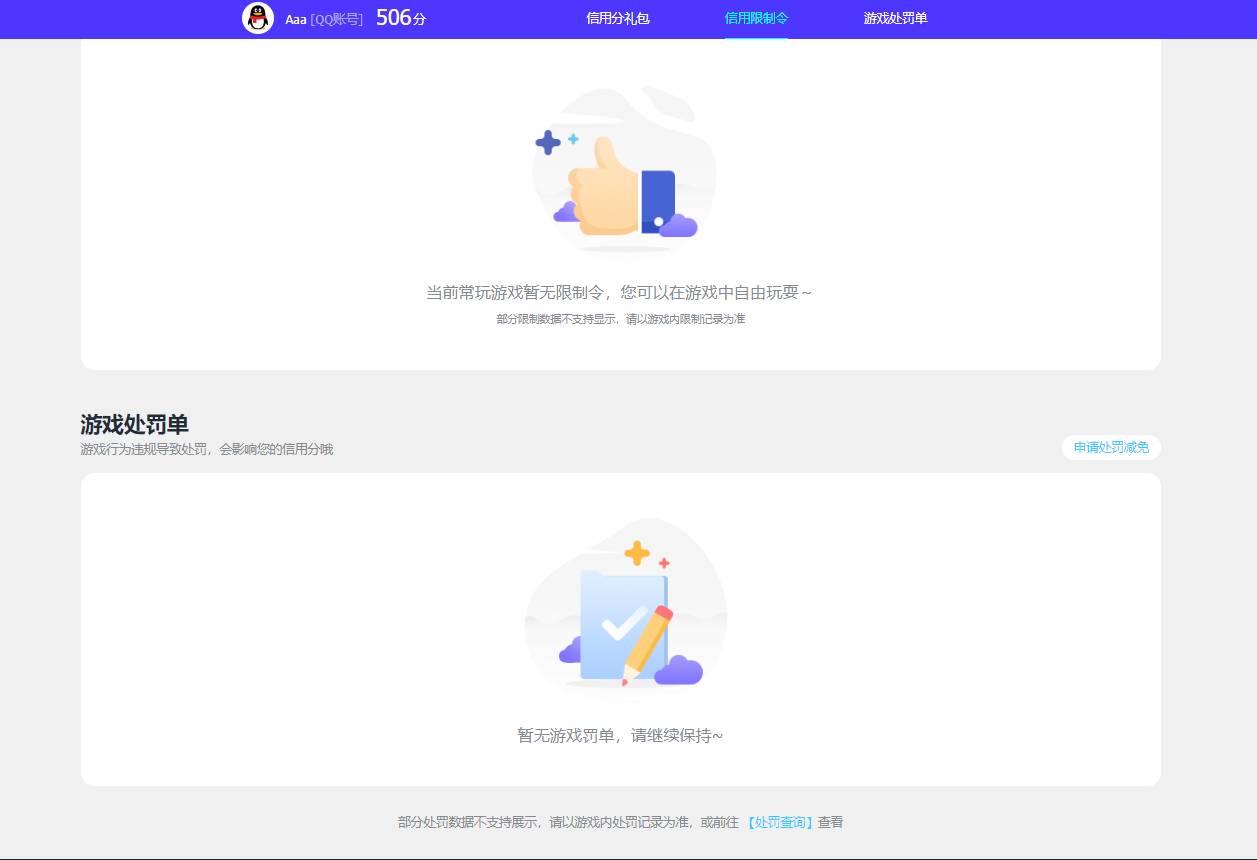Select the active 信用限制令 tab
1257x860 pixels.
point(755,18)
